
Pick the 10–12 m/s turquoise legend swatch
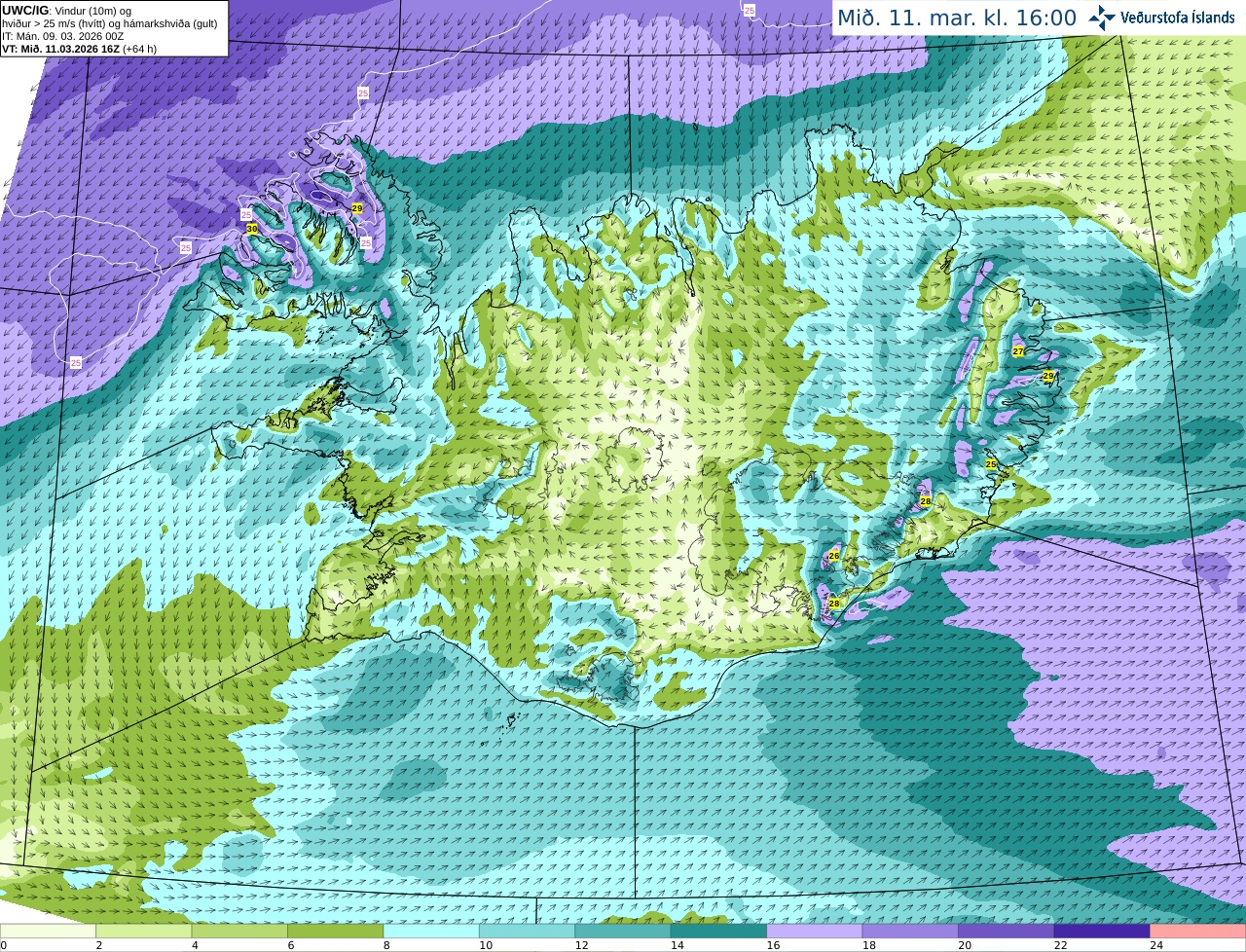pyautogui.click(x=527, y=931)
